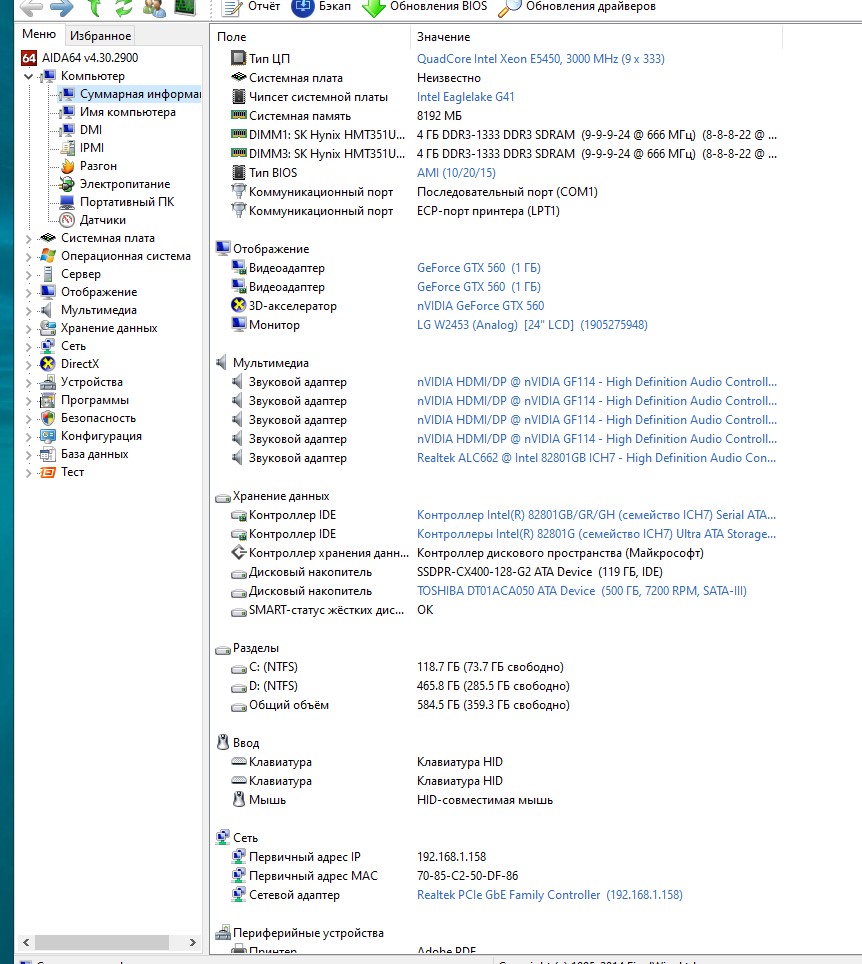Open the QuadCore Intel Xeon E5450 link
Screen dimensions: 862x964
540,59
